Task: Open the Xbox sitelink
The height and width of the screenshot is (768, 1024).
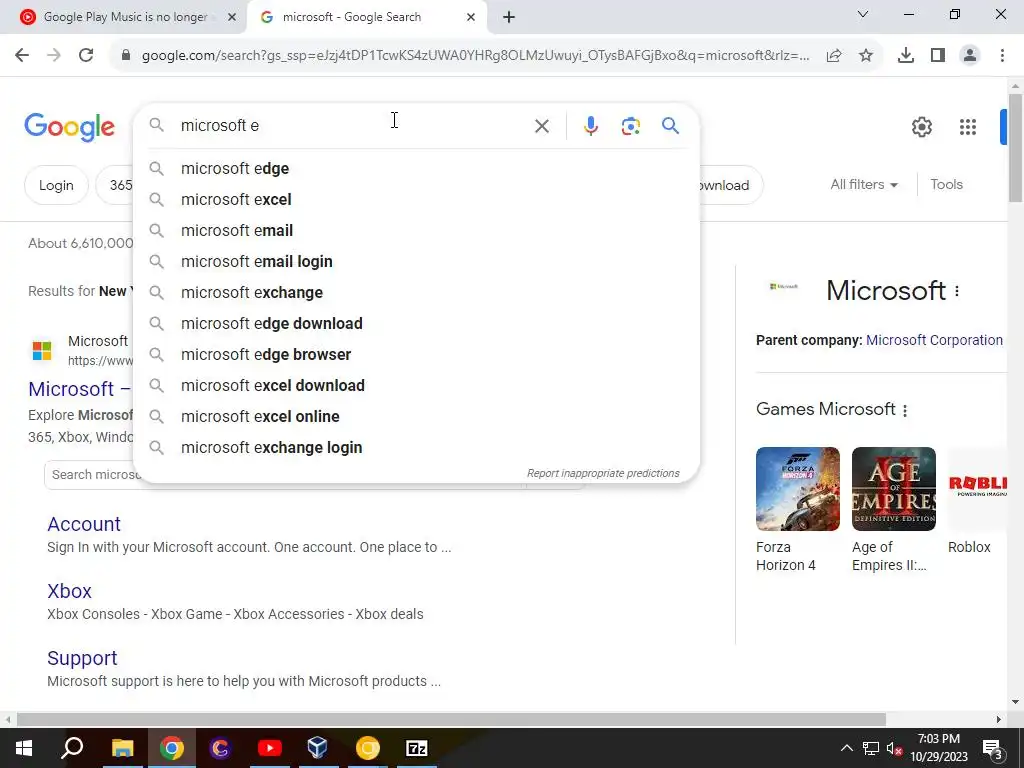Action: 69,591
